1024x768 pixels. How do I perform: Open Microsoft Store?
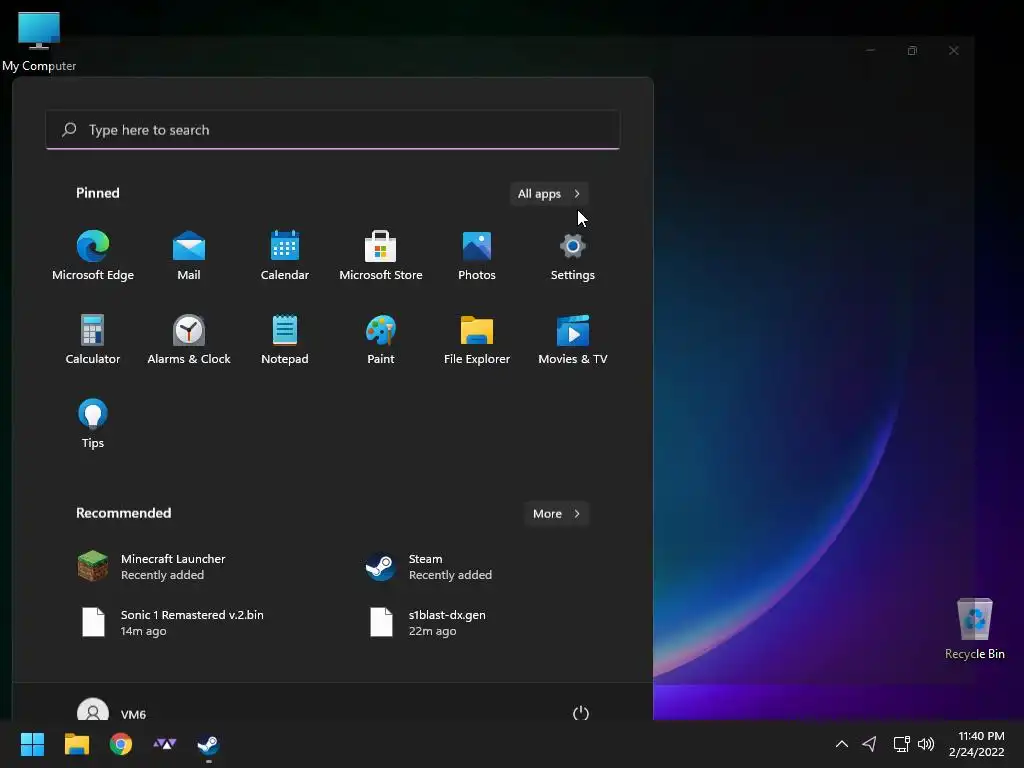click(381, 255)
